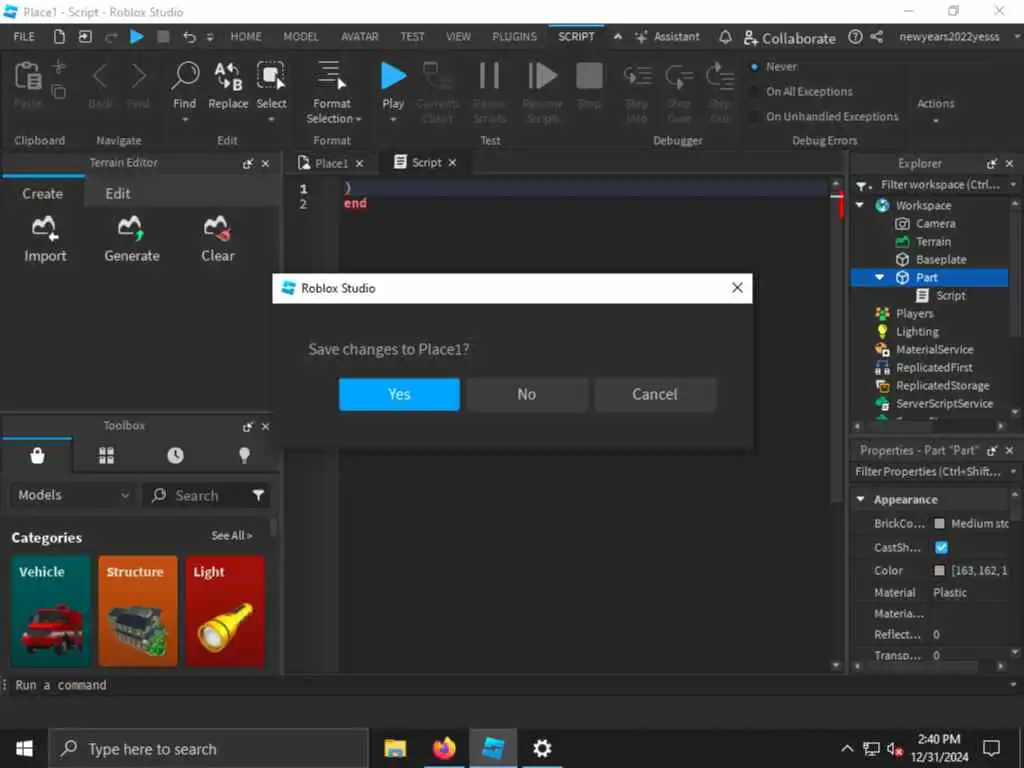Open Toolbox inventory grid tab

pyautogui.click(x=106, y=455)
